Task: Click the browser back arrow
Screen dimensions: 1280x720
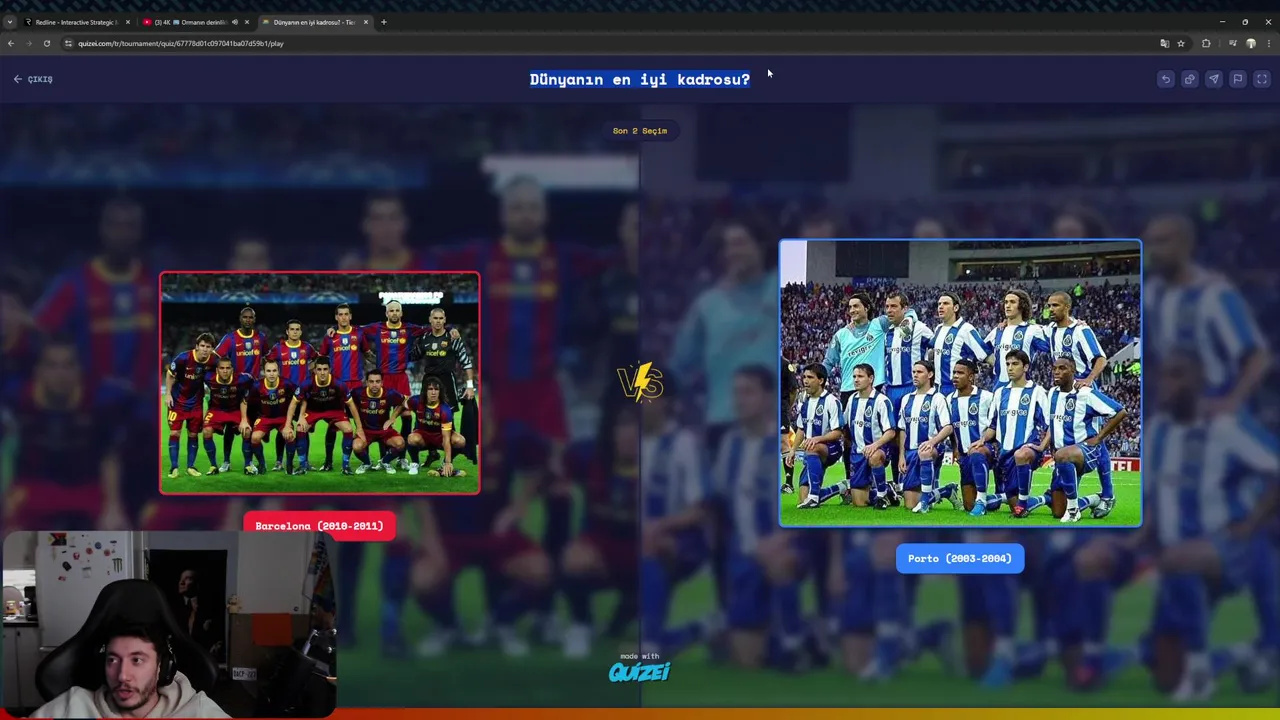Action: pyautogui.click(x=10, y=43)
